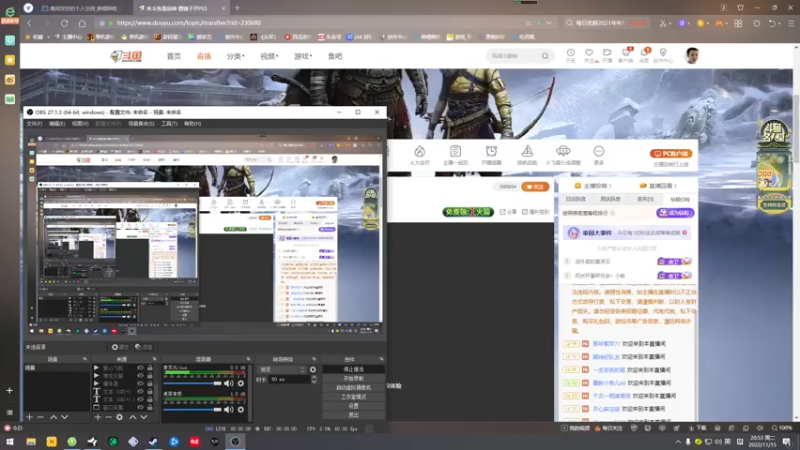Expand 直播回看 link arrow

676,186
